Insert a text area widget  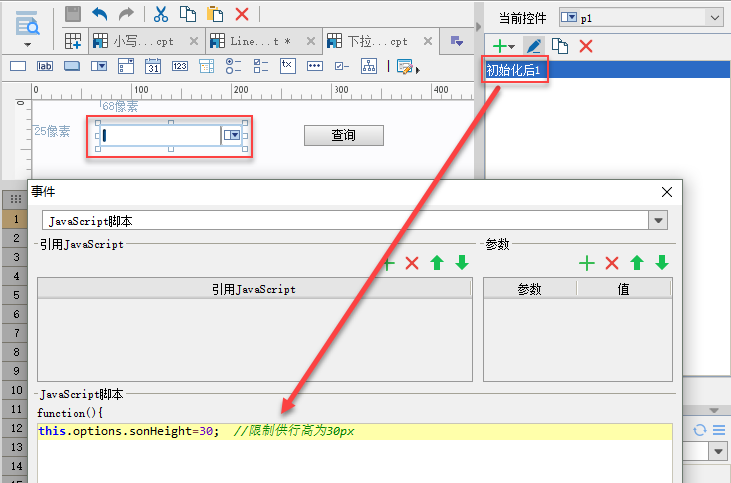point(288,66)
